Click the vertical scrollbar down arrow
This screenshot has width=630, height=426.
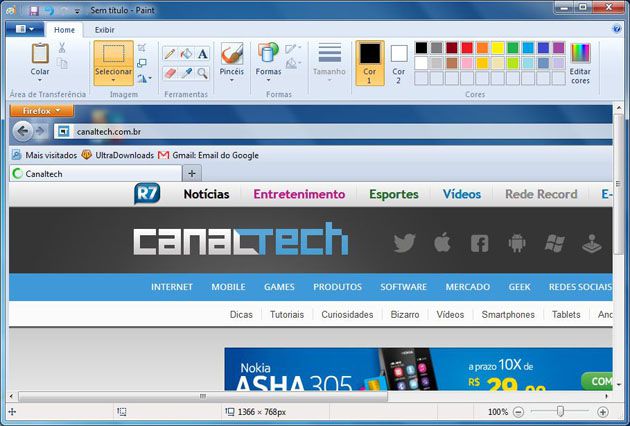click(619, 385)
